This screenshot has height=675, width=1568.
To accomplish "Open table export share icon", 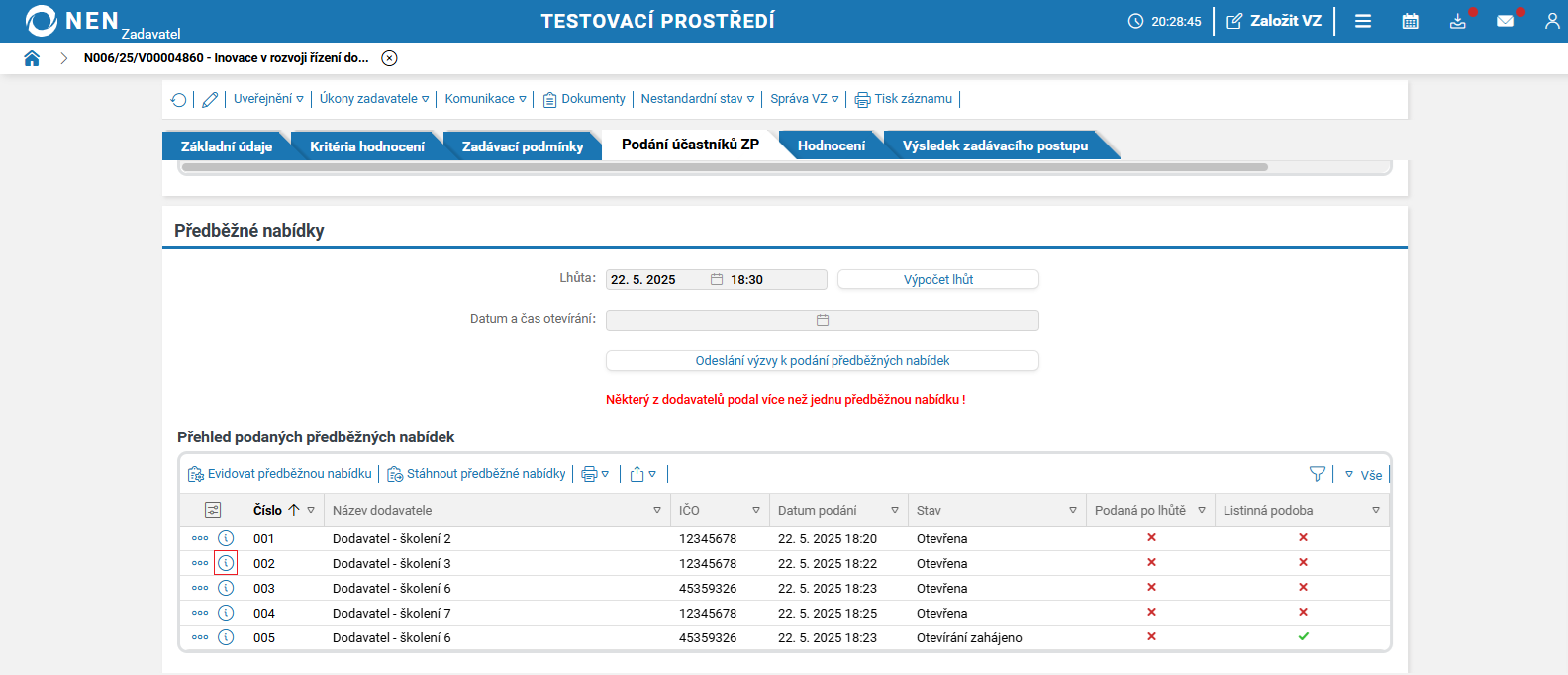I will [643, 474].
